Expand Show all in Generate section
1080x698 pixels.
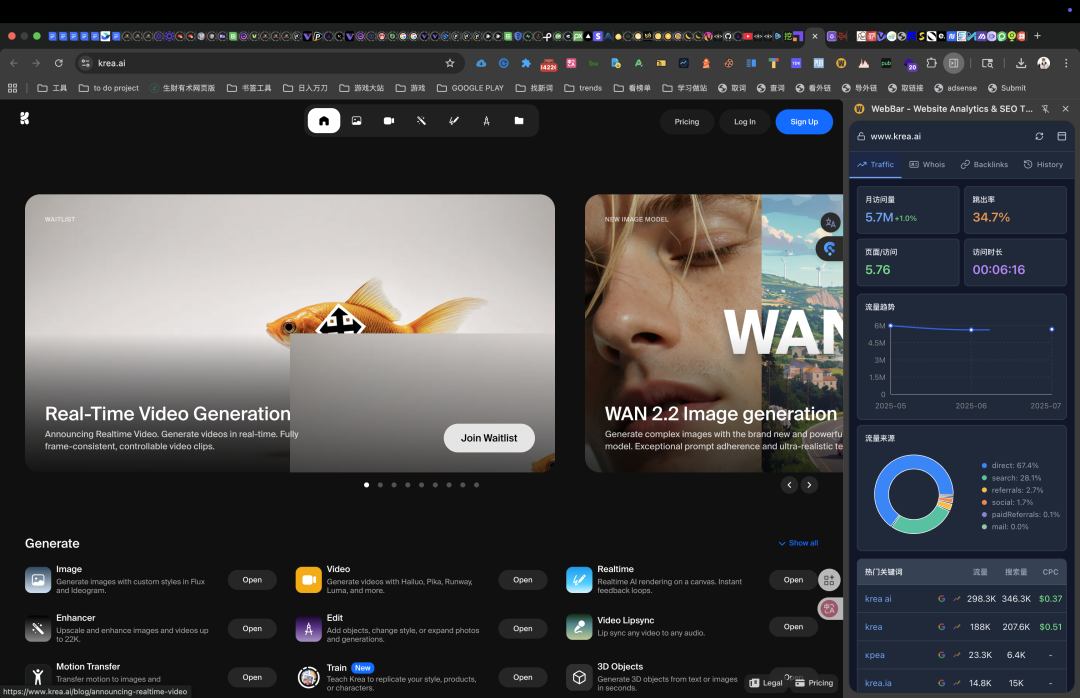tap(798, 543)
